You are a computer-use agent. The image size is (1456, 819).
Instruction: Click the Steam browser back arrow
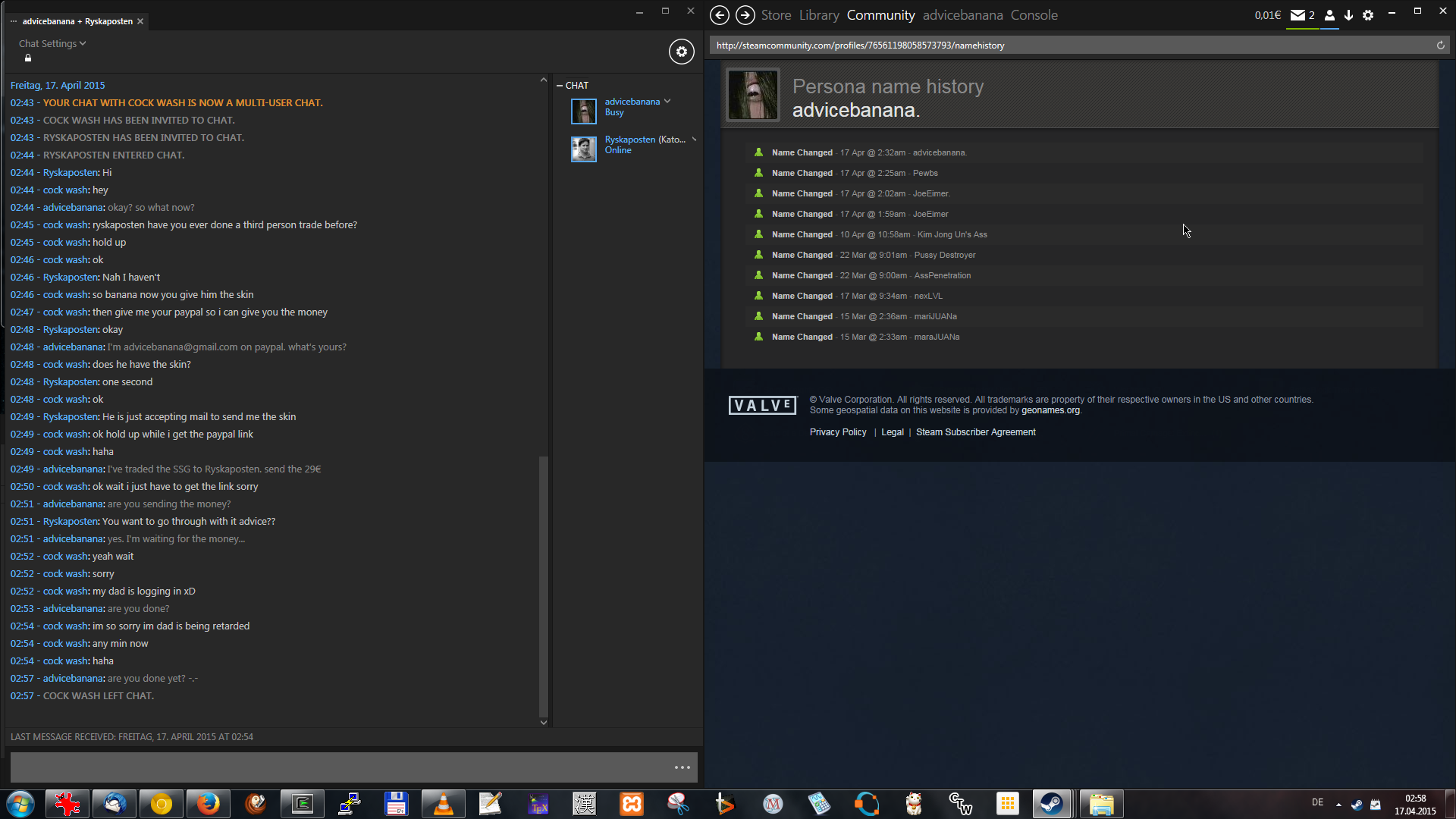[x=719, y=15]
